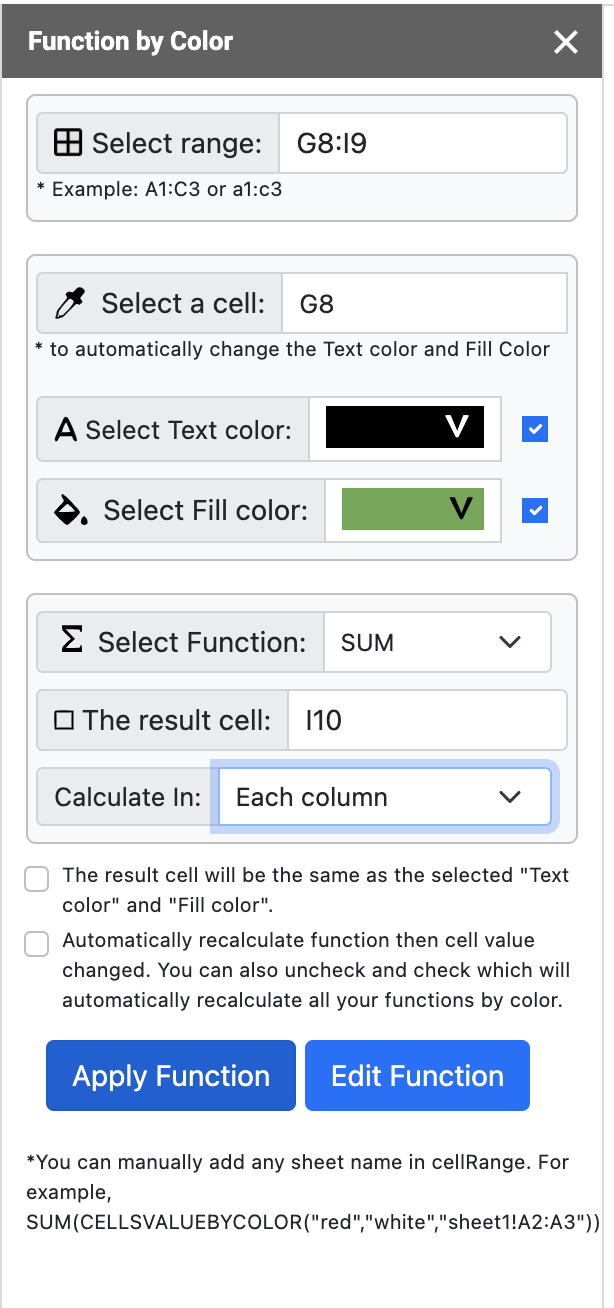Open the Select Function SUM dropdown
The image size is (614, 1308).
[x=437, y=641]
